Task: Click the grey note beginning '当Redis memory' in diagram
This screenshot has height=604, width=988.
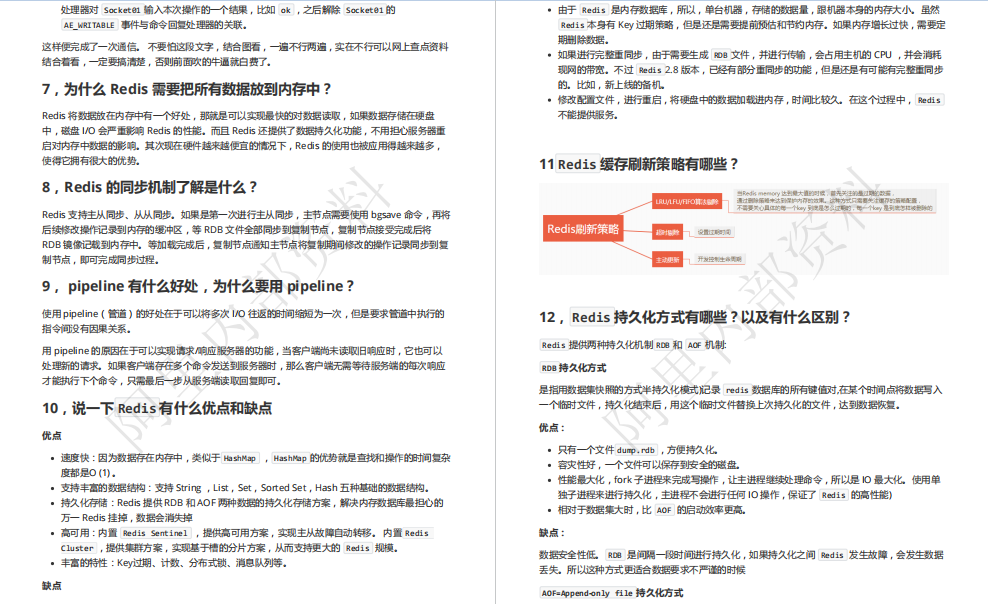Action: (835, 201)
